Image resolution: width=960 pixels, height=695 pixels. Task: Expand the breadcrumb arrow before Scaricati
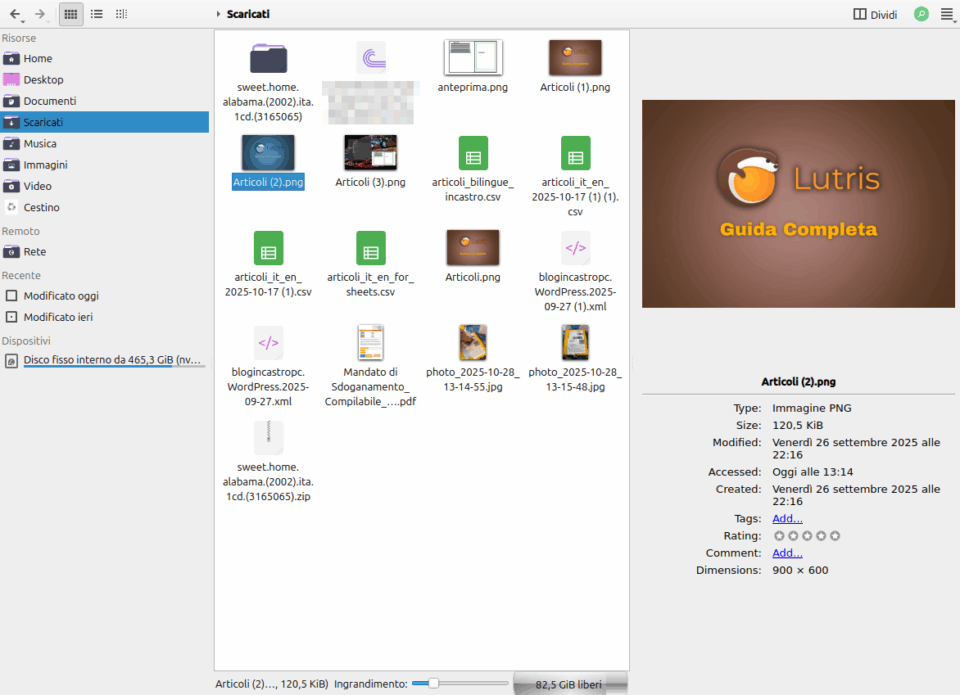point(218,13)
